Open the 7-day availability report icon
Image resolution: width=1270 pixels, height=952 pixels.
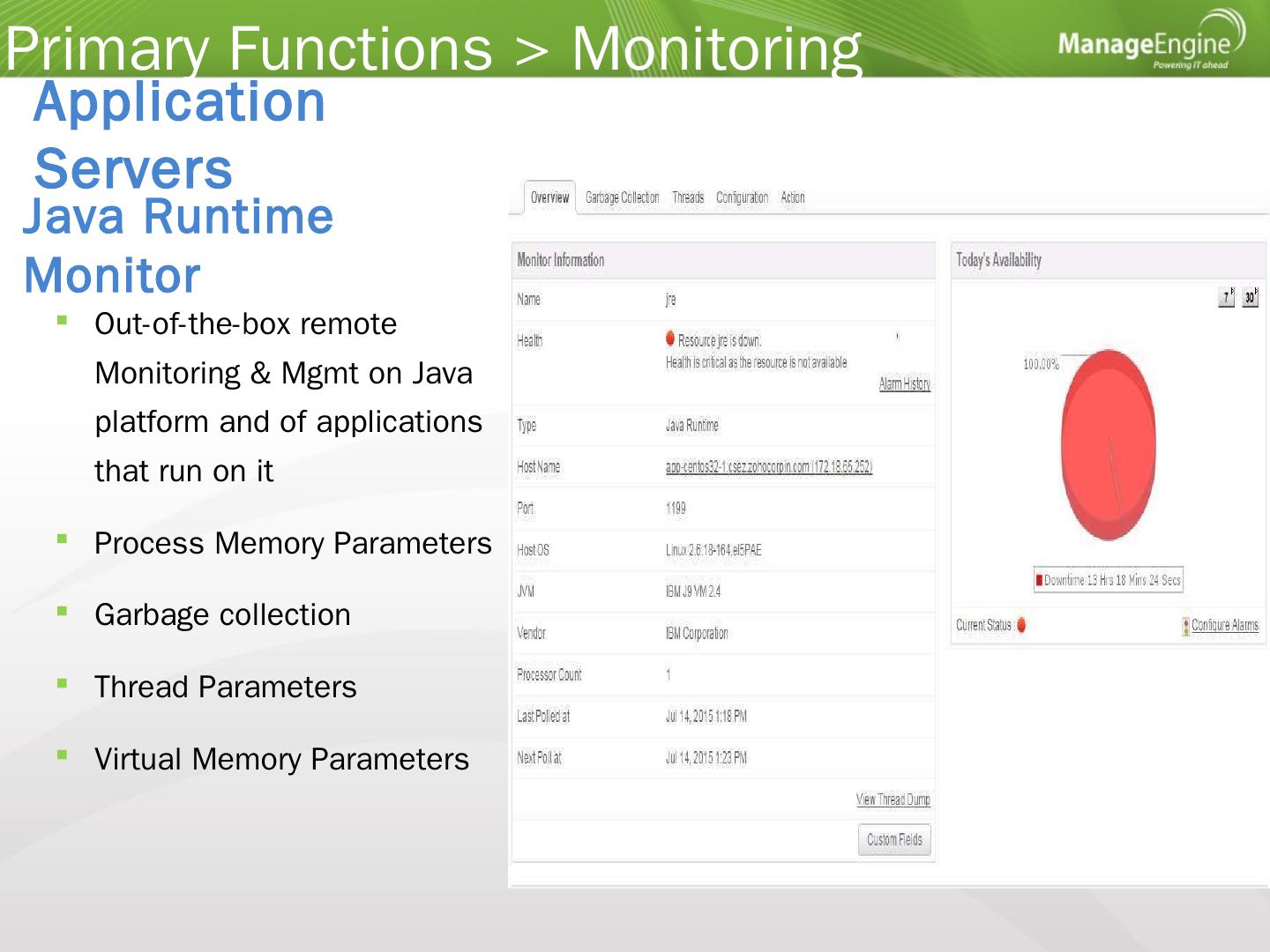point(1226,297)
